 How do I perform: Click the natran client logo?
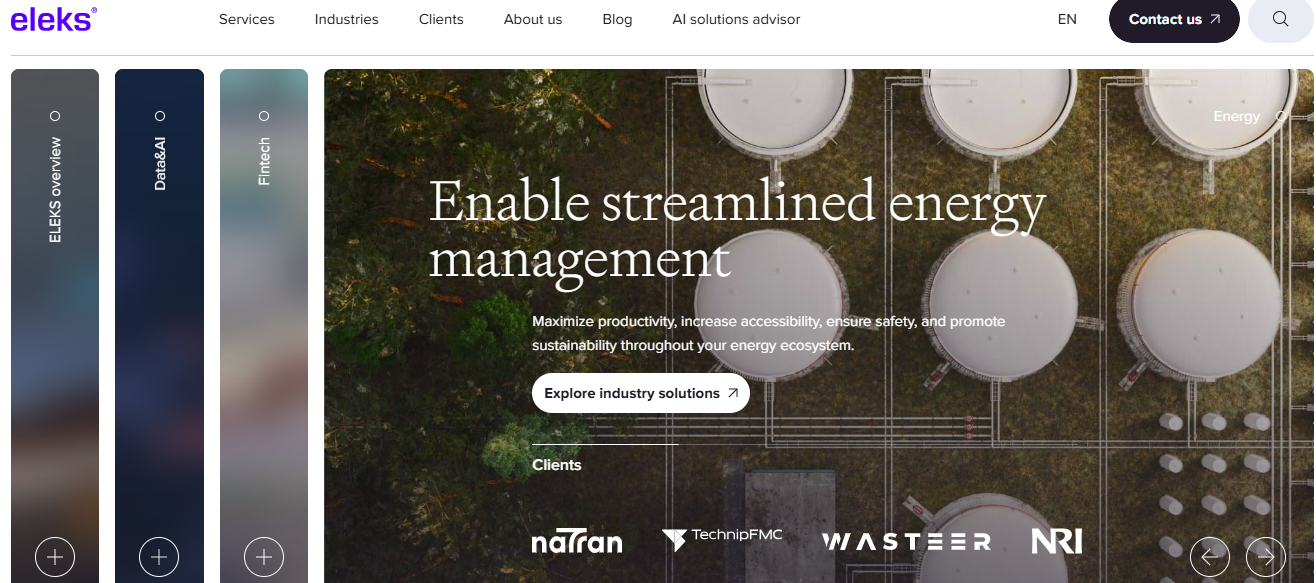click(x=576, y=542)
